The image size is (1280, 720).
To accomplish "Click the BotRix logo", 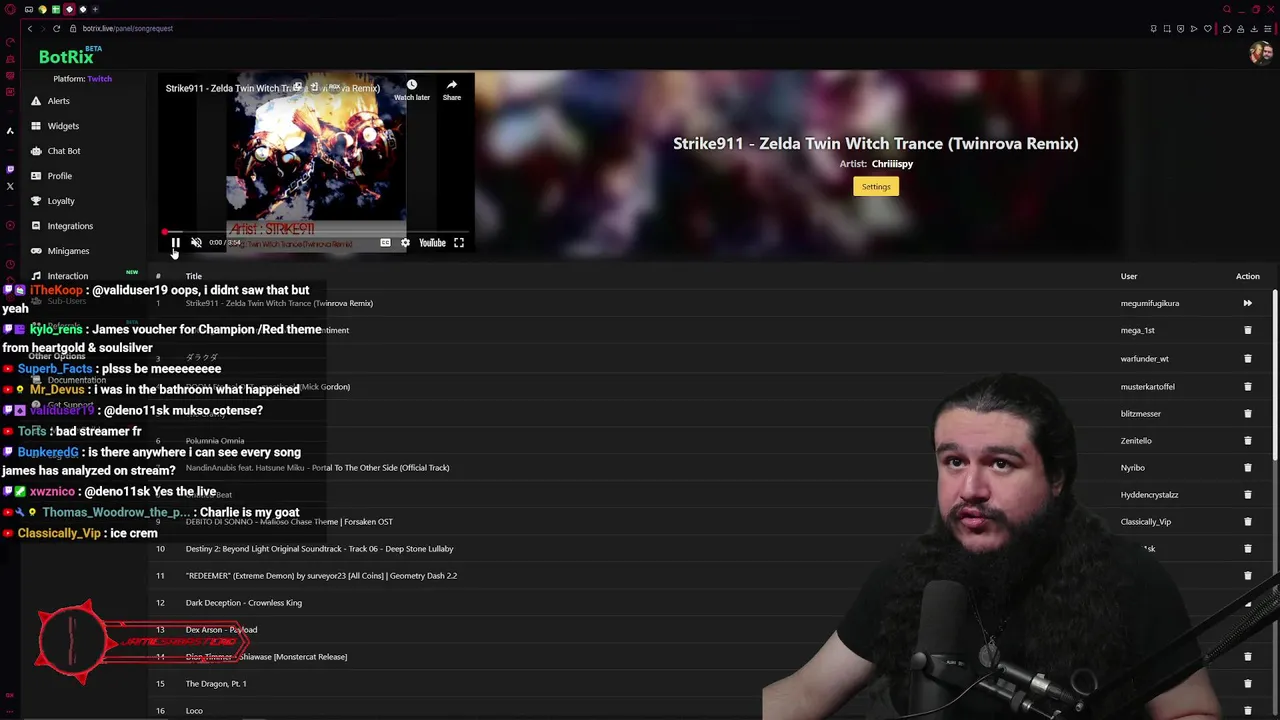I will point(66,58).
